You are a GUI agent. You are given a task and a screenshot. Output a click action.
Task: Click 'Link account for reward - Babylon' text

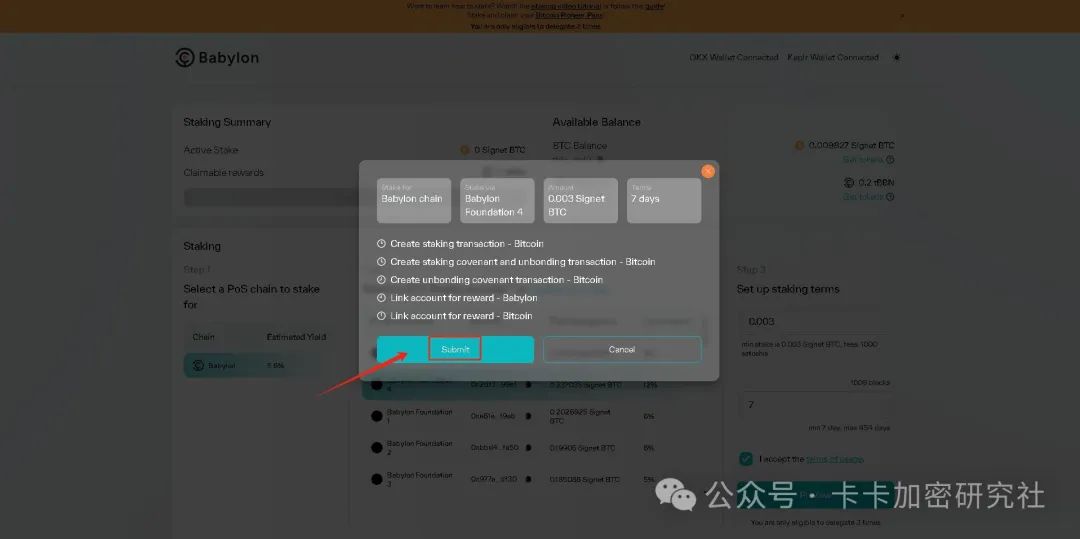coord(464,298)
